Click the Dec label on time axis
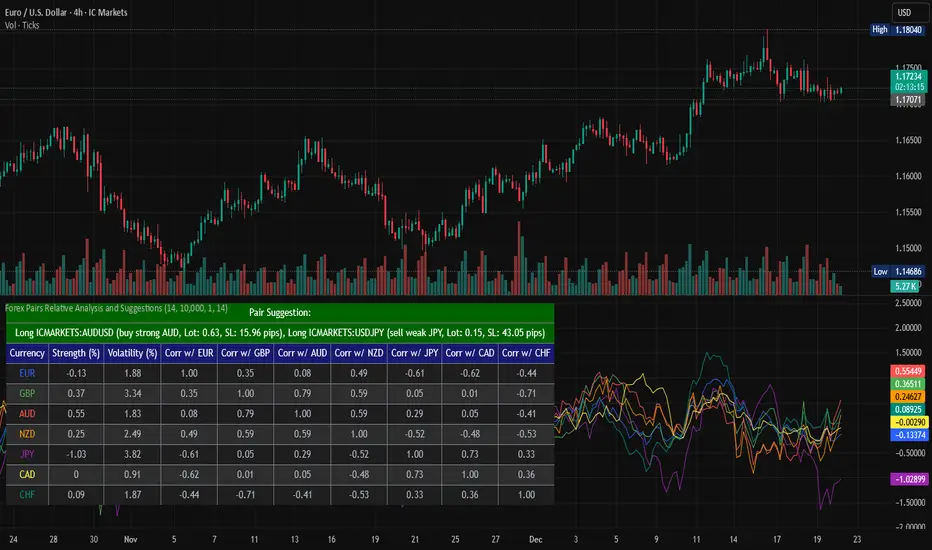 [531, 536]
